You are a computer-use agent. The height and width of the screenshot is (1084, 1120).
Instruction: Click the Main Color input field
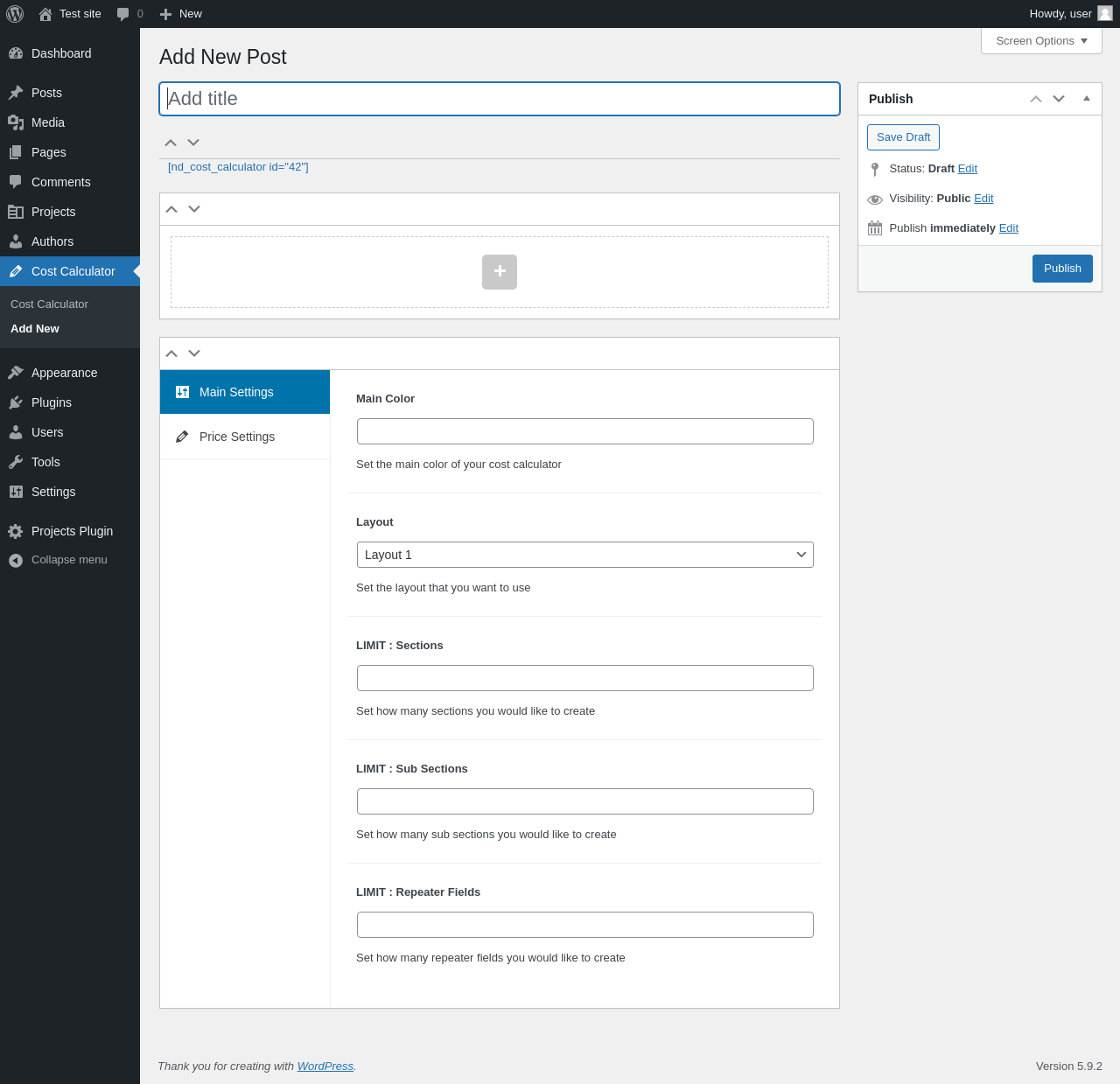tap(585, 431)
